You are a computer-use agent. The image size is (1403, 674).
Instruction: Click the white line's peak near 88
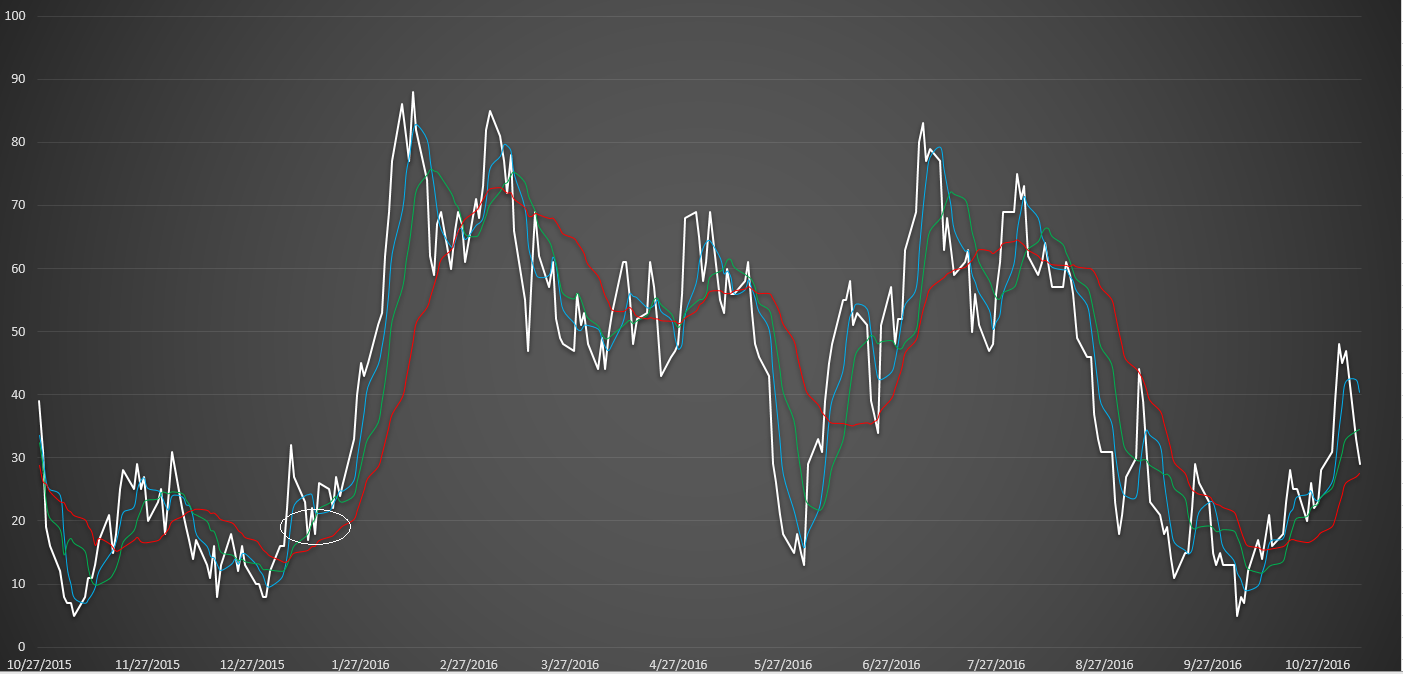(413, 92)
